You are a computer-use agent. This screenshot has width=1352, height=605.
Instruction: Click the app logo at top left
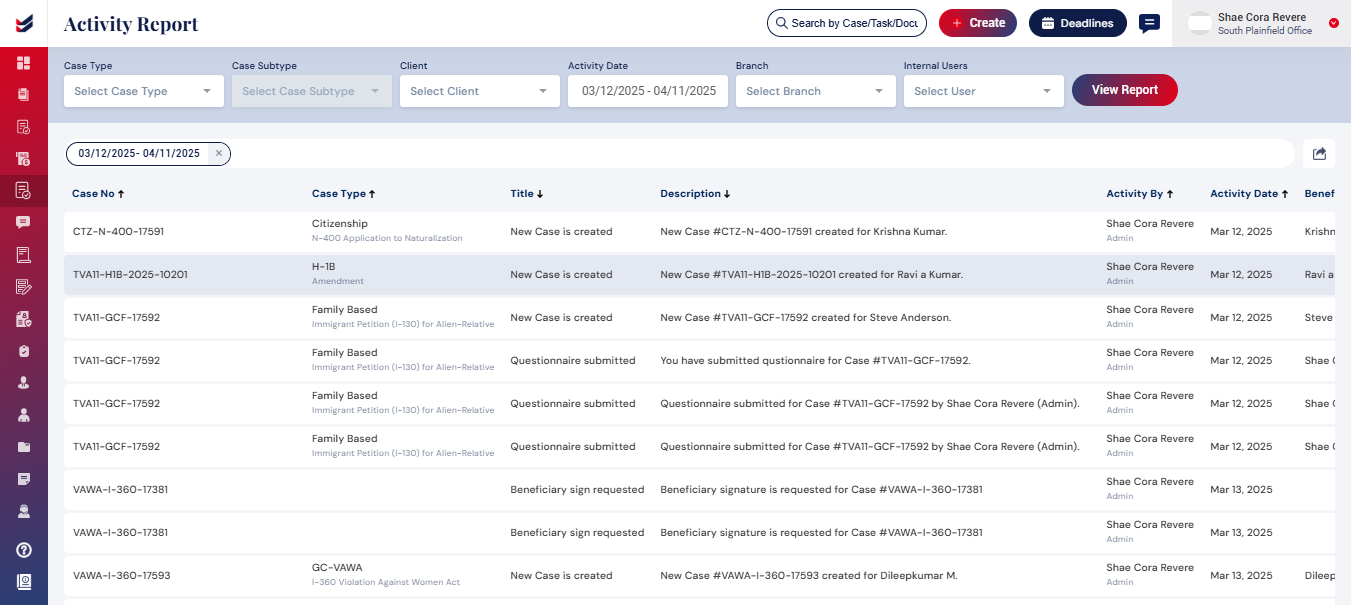tap(24, 23)
